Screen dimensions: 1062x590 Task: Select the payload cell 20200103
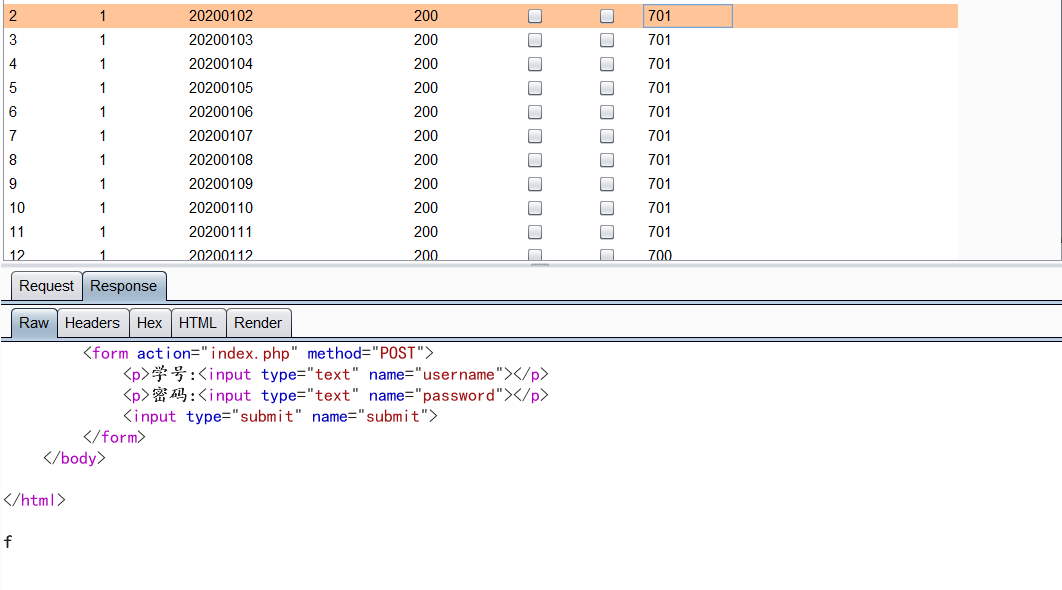coord(221,40)
